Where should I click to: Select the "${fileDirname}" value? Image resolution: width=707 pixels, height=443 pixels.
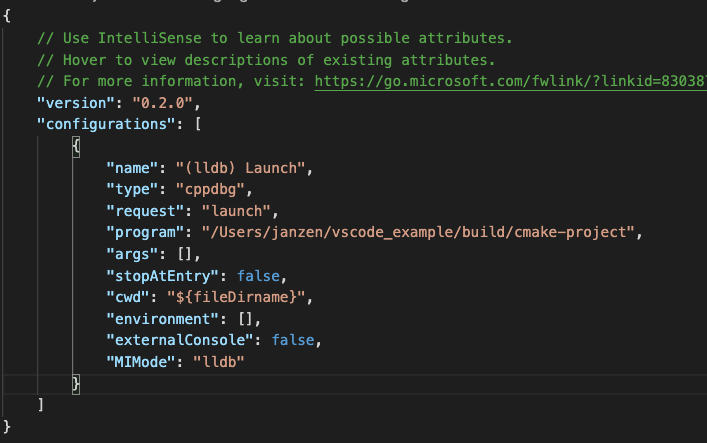[236, 297]
